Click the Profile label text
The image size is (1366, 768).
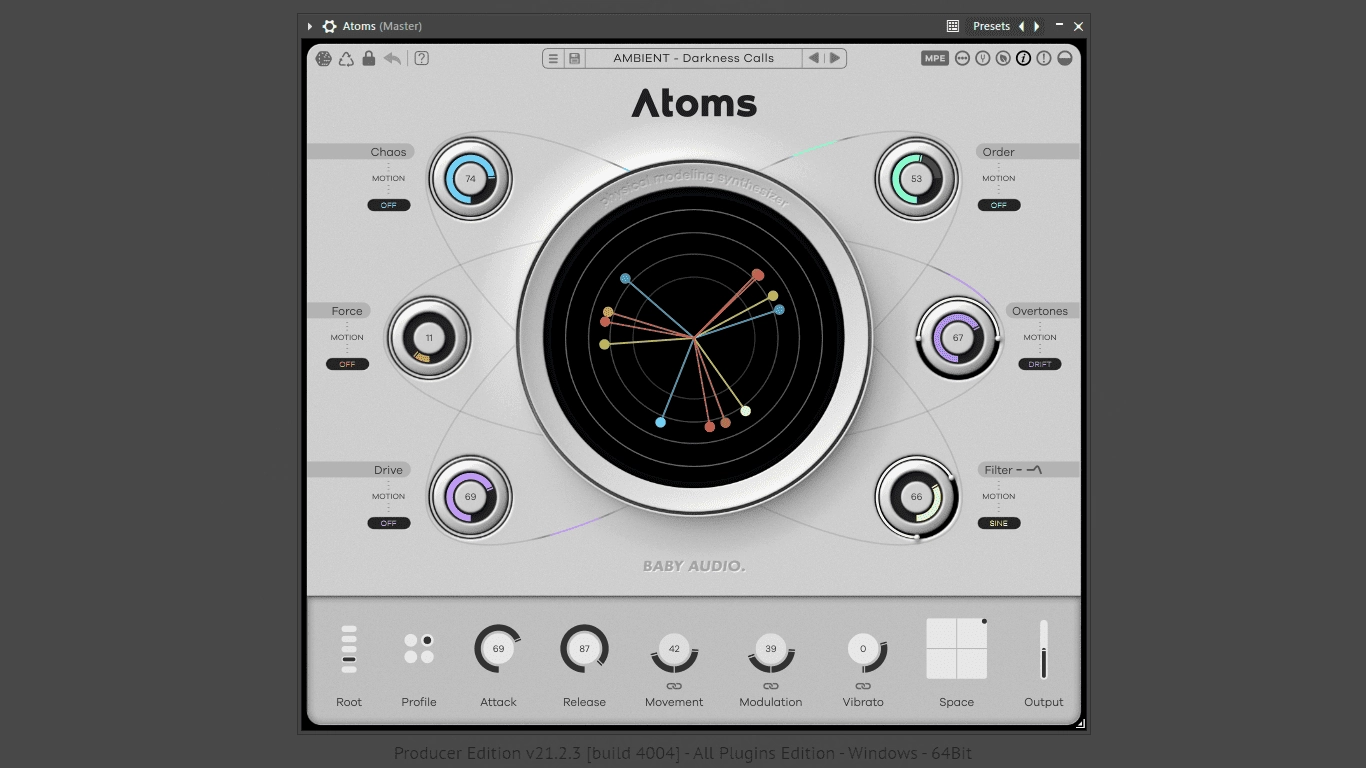pyautogui.click(x=419, y=702)
